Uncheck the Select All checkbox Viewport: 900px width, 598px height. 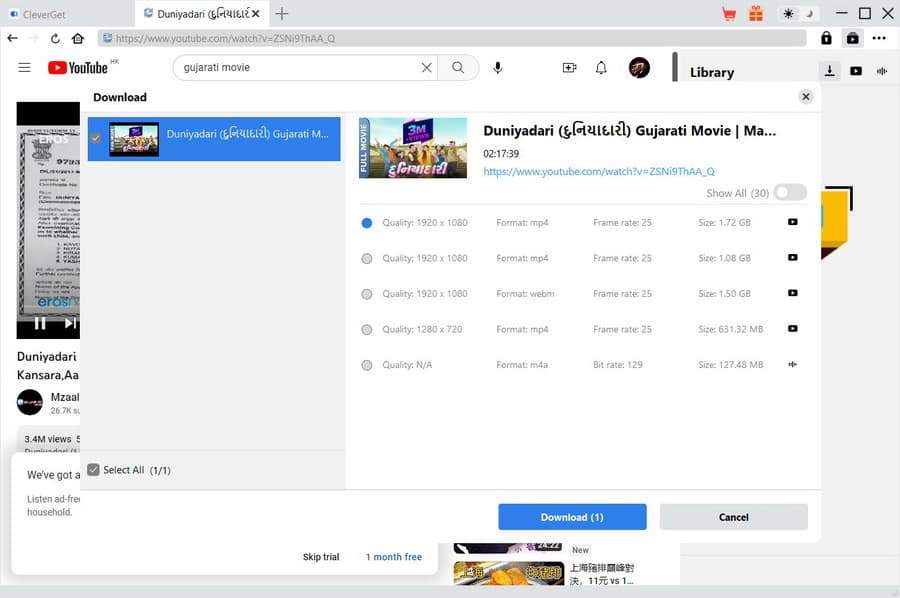point(93,470)
